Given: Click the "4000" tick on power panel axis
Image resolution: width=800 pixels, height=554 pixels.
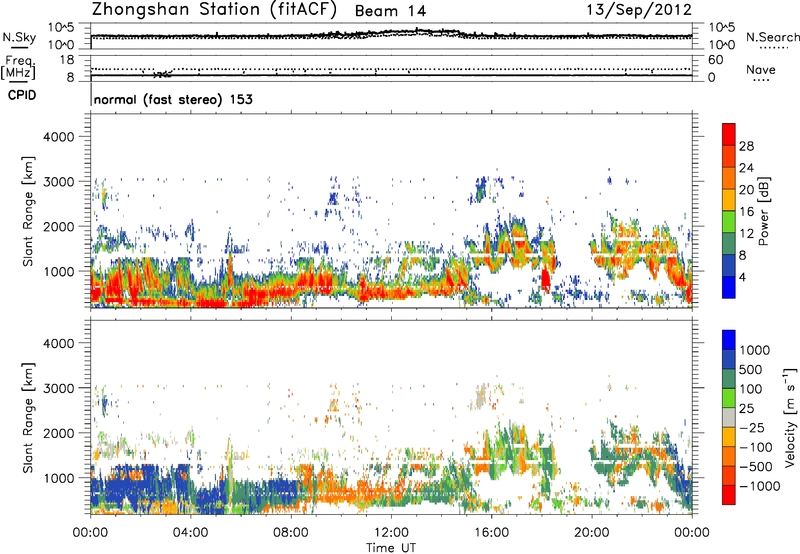Looking at the screenshot, I should tap(58, 137).
